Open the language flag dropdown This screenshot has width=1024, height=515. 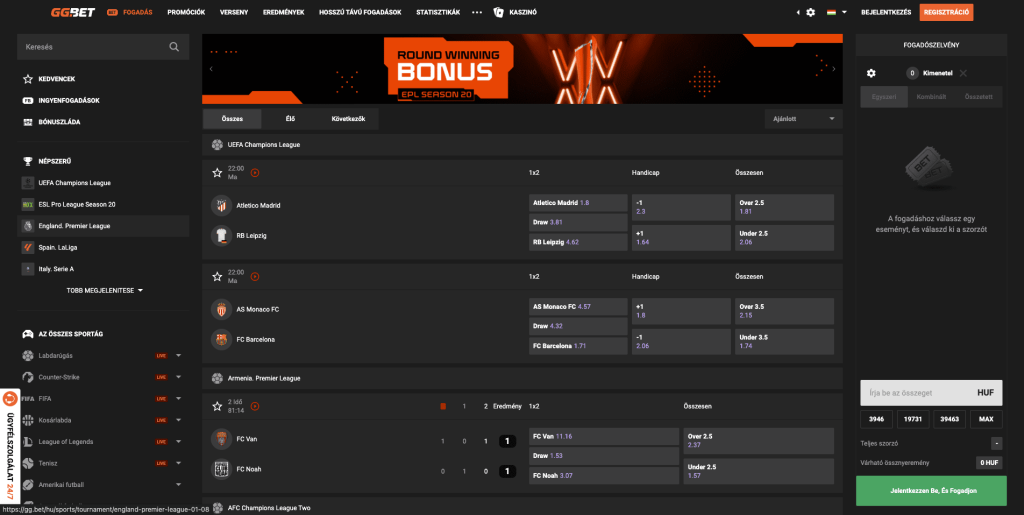834,13
